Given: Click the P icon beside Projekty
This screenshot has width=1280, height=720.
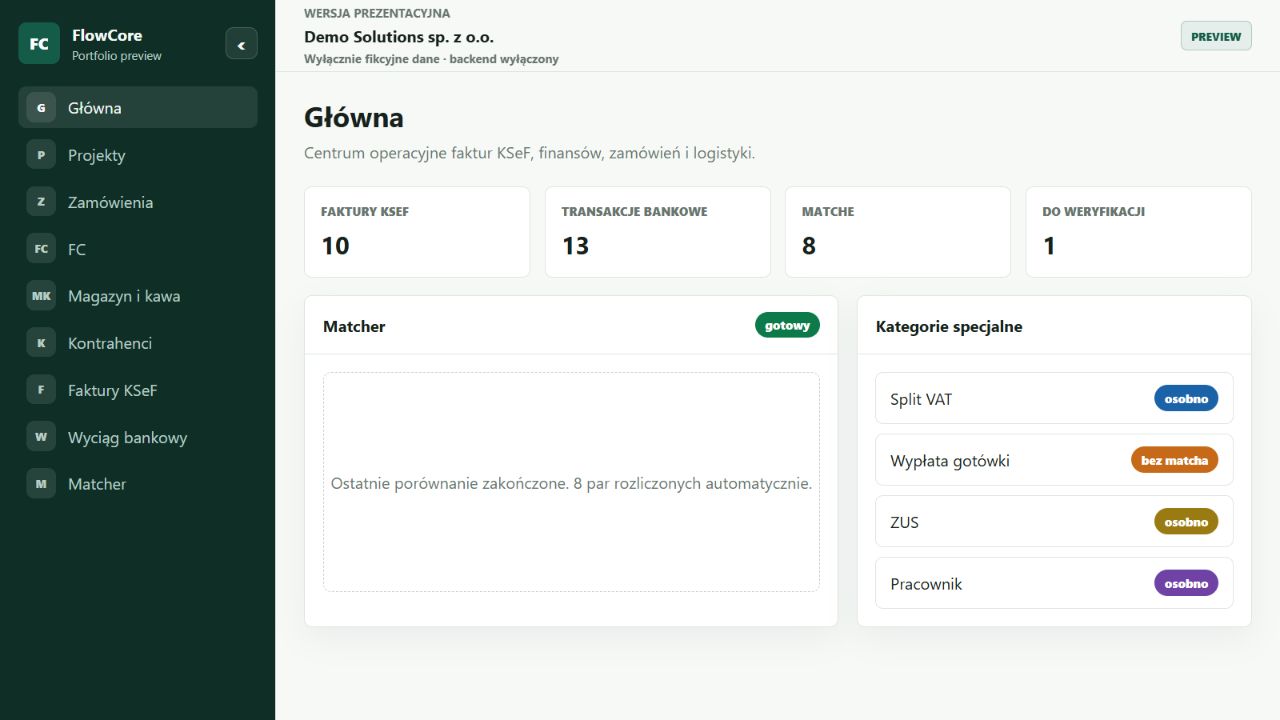Looking at the screenshot, I should click(x=41, y=155).
